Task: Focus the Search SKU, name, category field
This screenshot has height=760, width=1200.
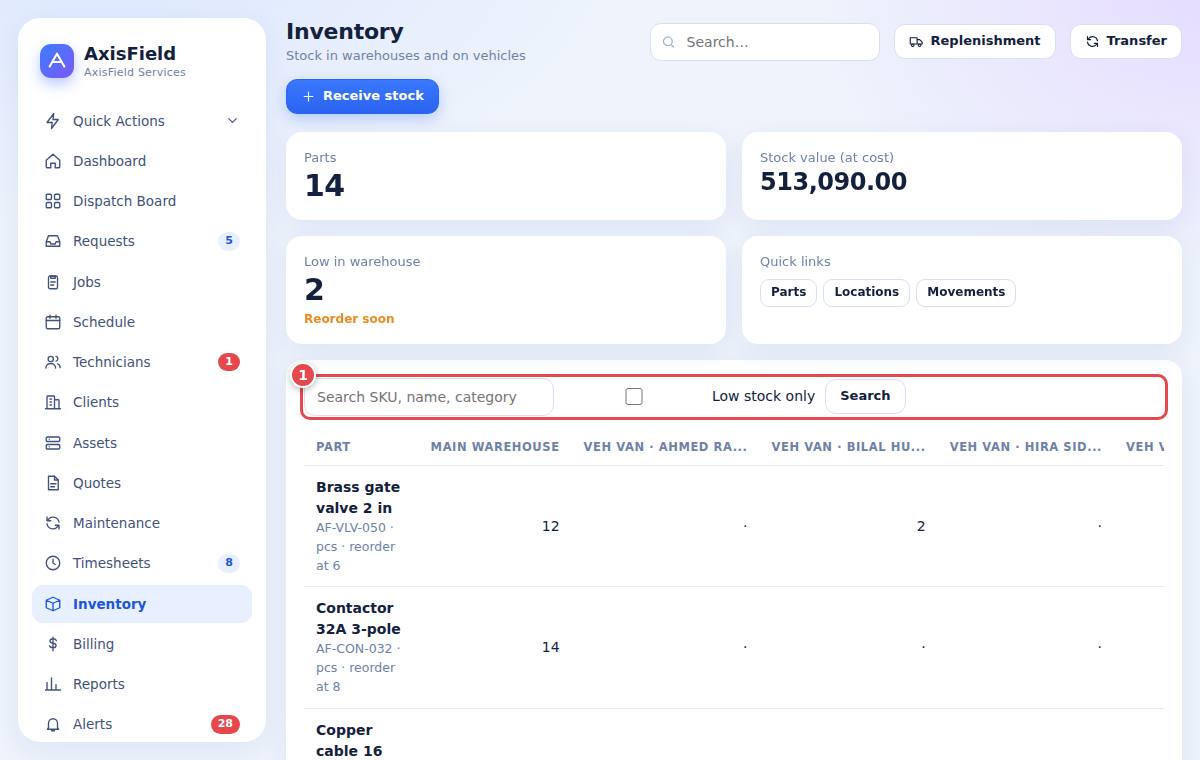Action: (x=429, y=397)
